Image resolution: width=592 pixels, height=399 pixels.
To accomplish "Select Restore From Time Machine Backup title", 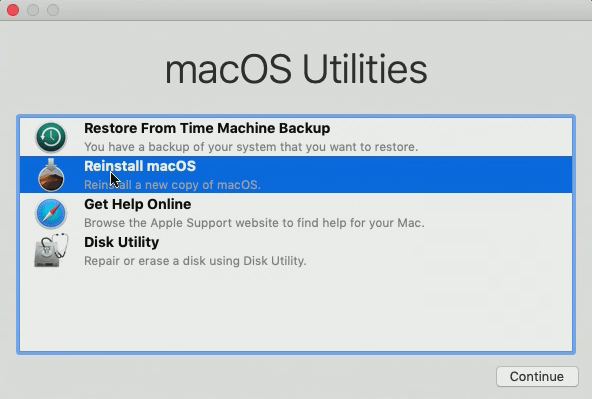I will pyautogui.click(x=207, y=128).
